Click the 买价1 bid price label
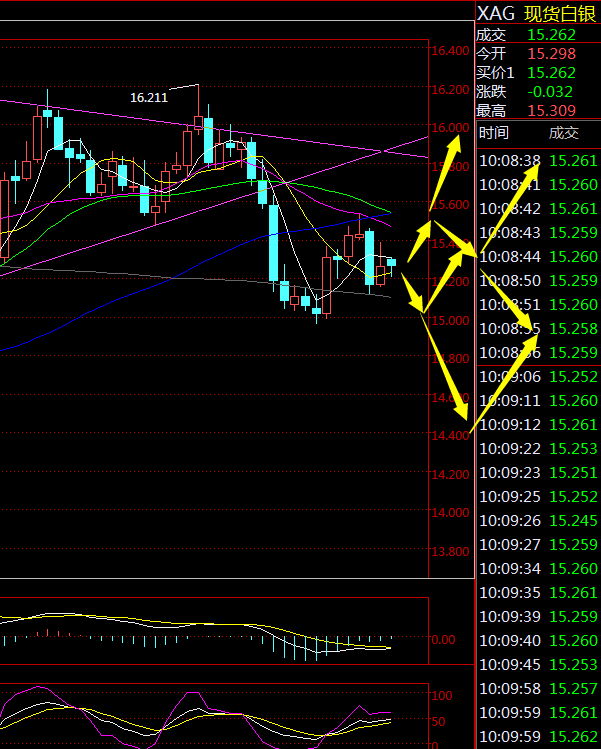601x749 pixels. click(x=495, y=73)
